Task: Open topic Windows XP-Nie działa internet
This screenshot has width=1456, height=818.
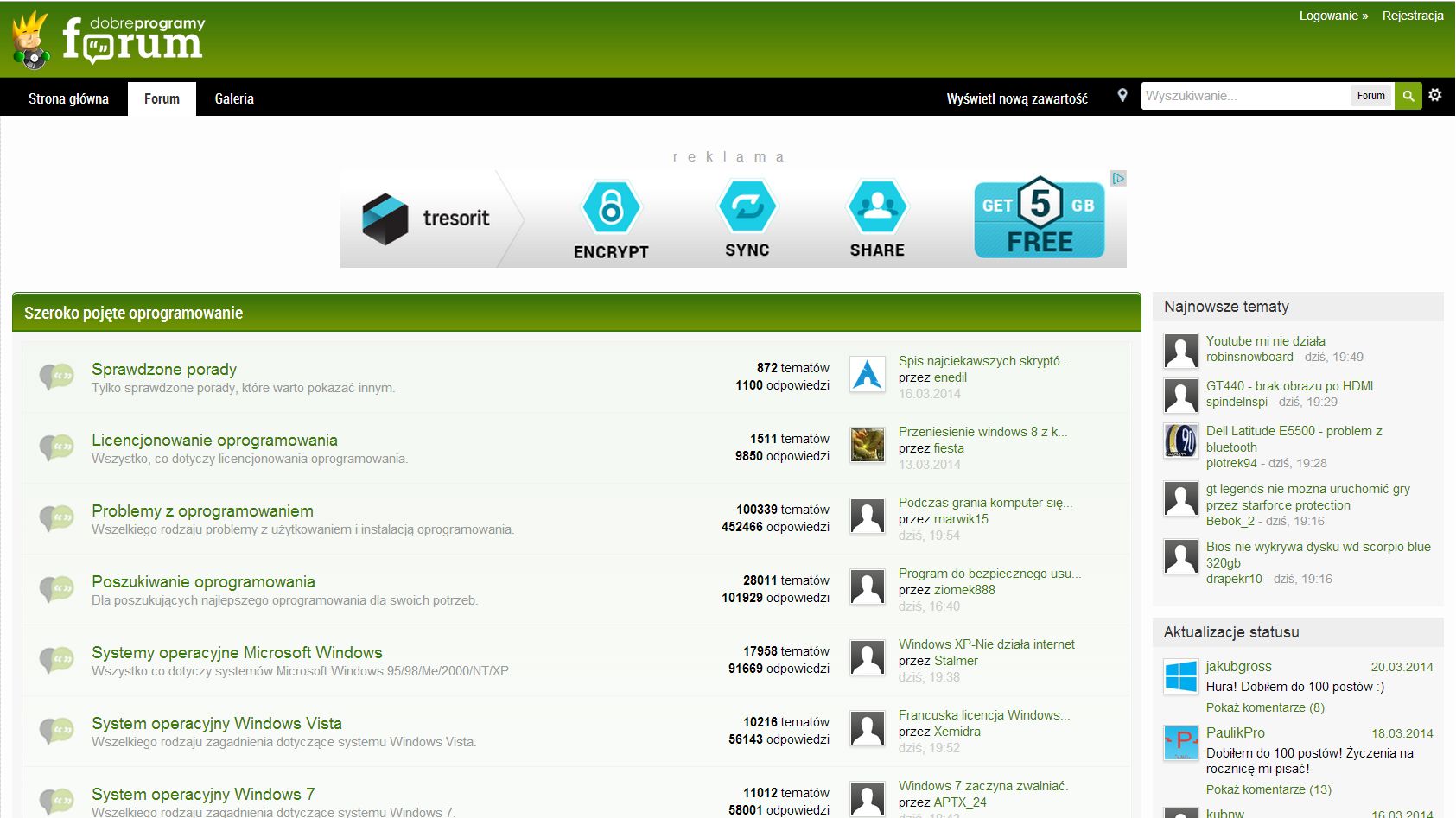Action: [987, 644]
